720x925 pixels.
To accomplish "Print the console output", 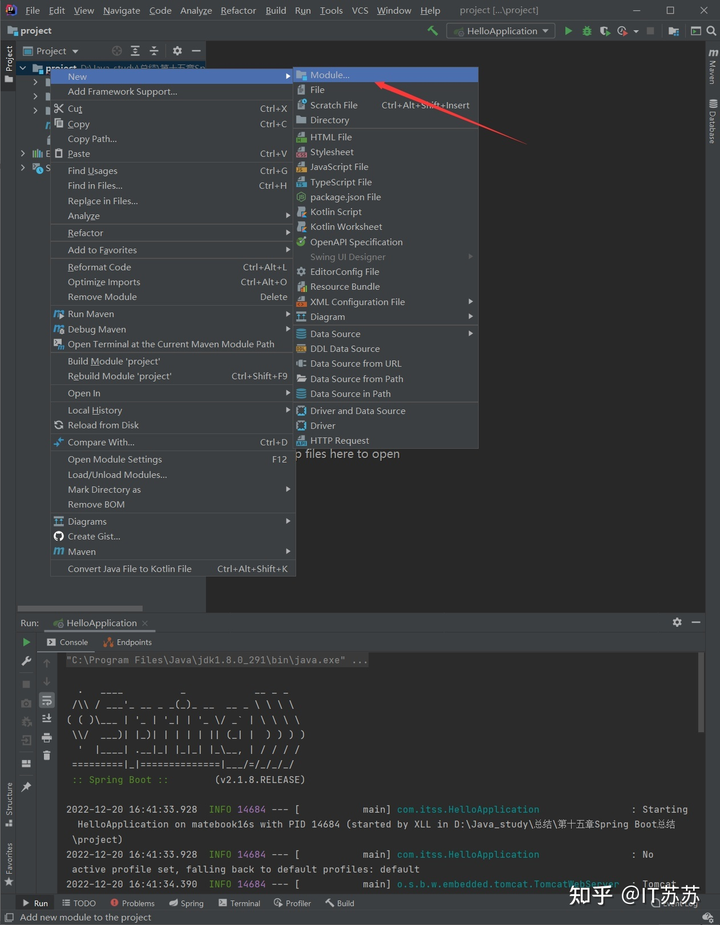I will point(46,738).
